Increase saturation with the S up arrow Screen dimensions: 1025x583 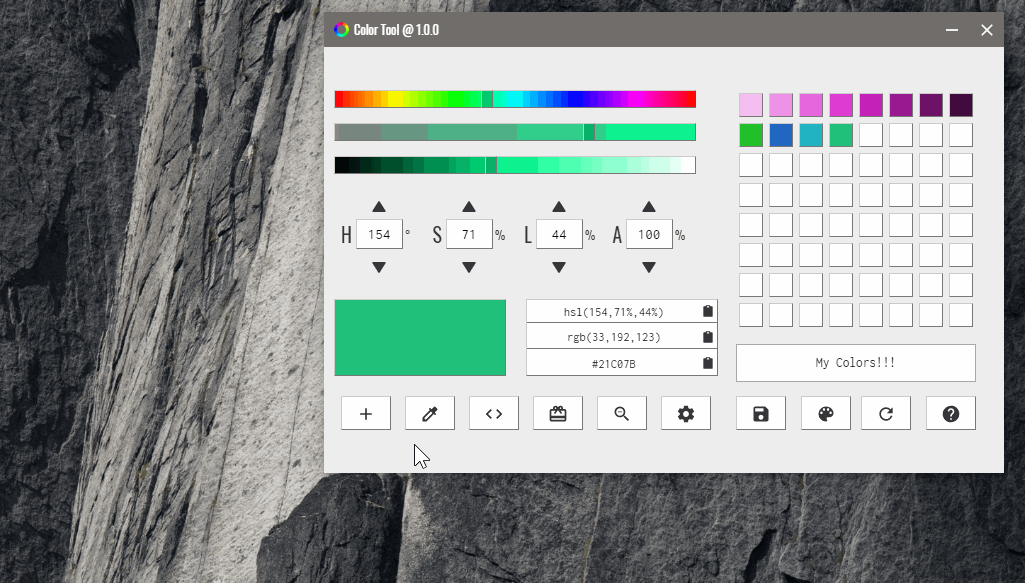pyautogui.click(x=469, y=207)
